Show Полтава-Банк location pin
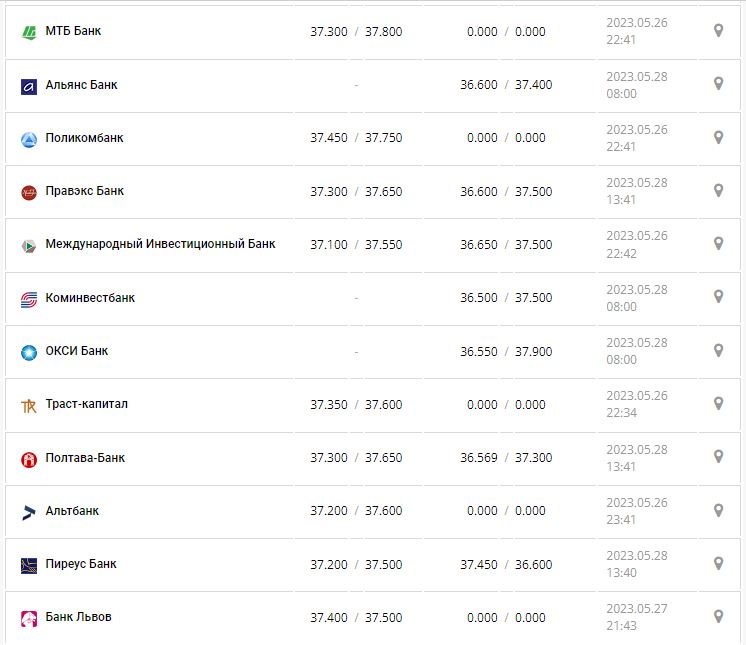Image resolution: width=746 pixels, height=645 pixels. click(718, 456)
